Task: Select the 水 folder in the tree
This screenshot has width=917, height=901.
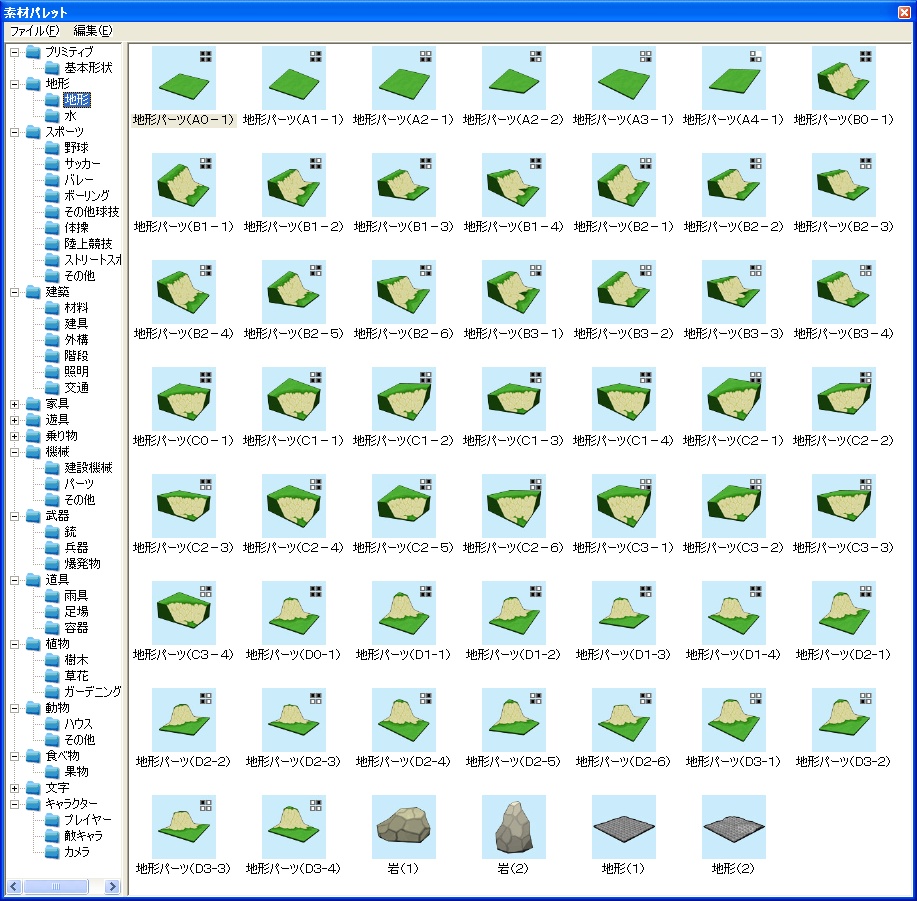Action: pos(70,116)
